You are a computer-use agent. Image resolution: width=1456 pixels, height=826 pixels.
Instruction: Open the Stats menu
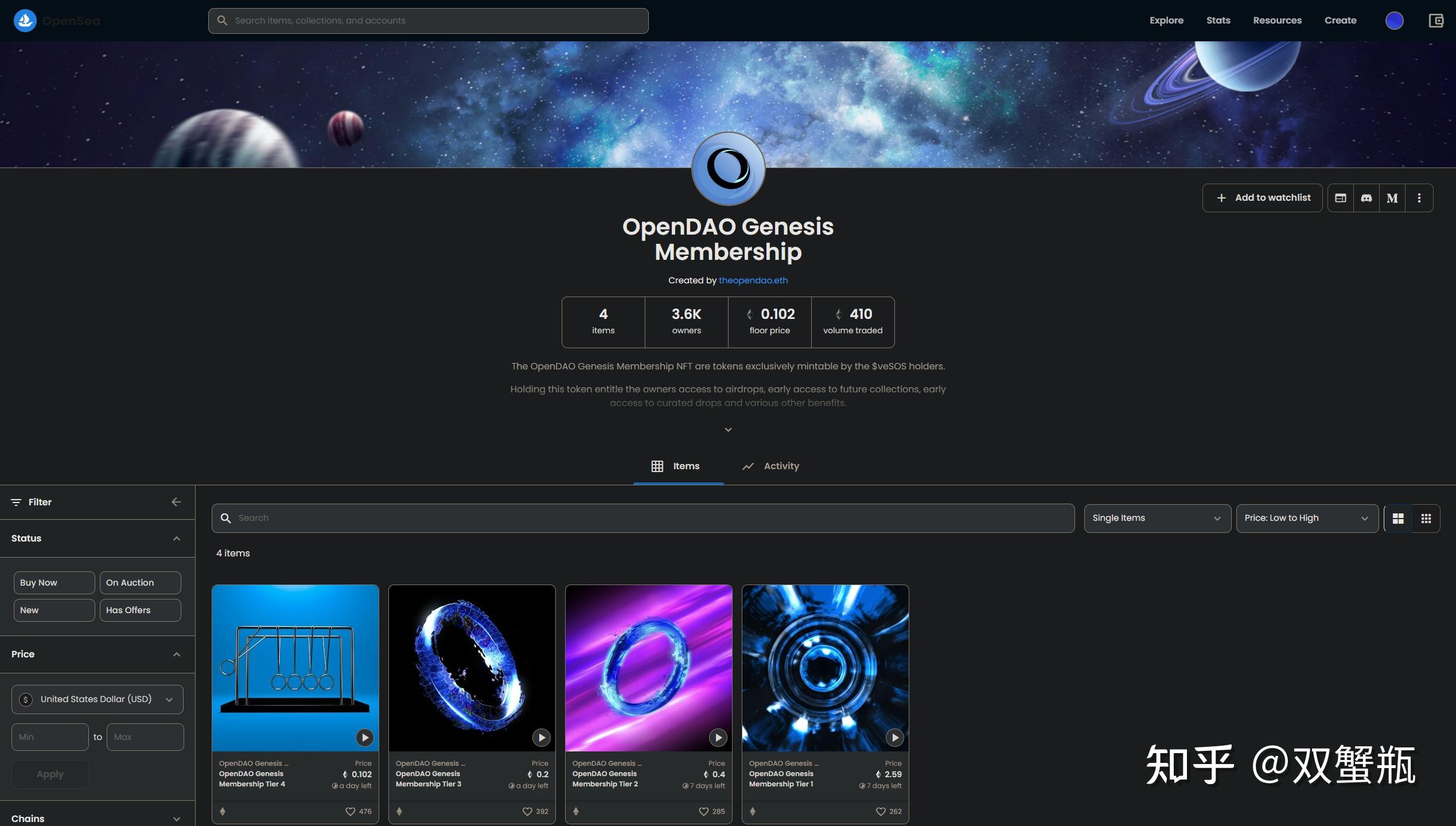(1218, 21)
